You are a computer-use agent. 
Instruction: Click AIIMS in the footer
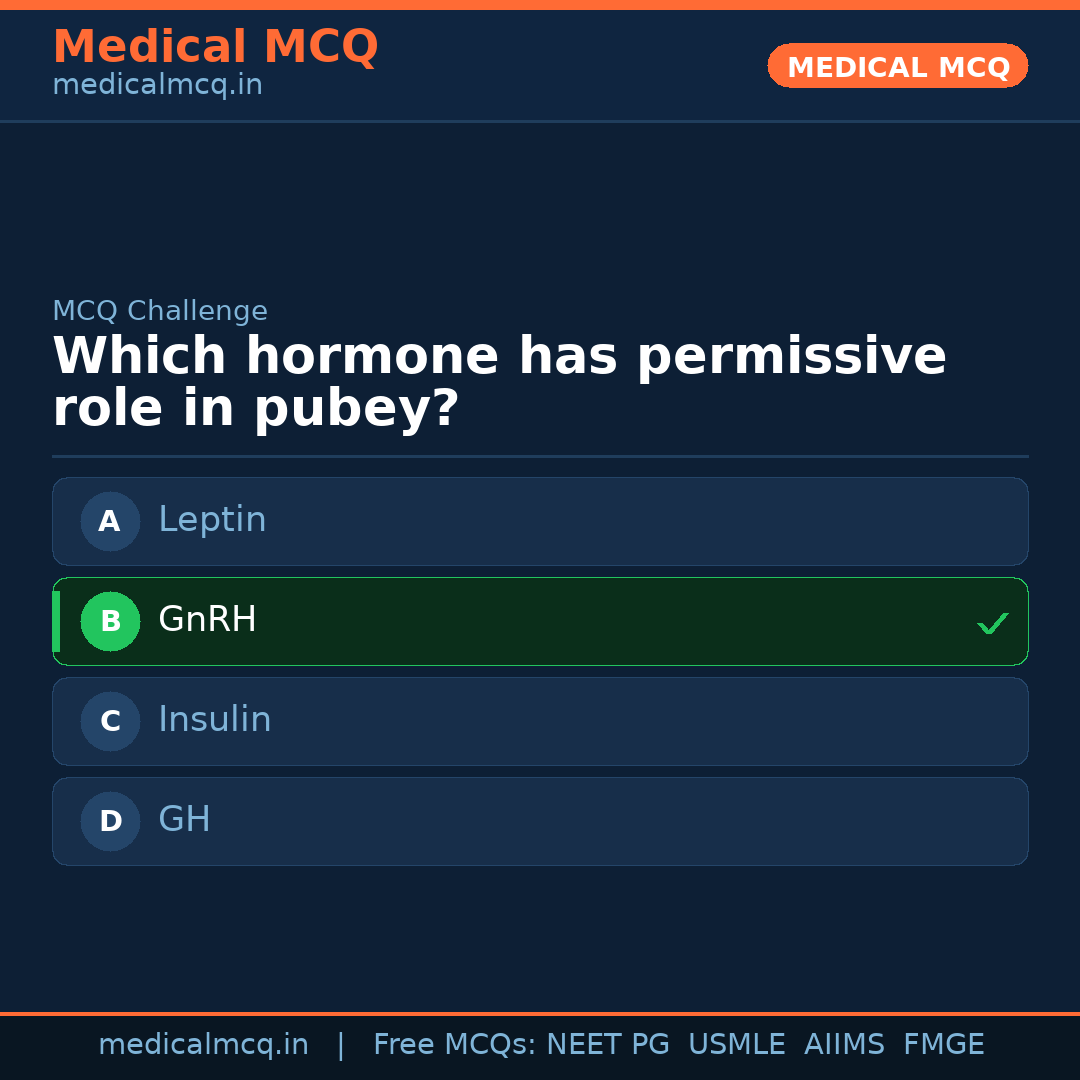(x=844, y=1045)
